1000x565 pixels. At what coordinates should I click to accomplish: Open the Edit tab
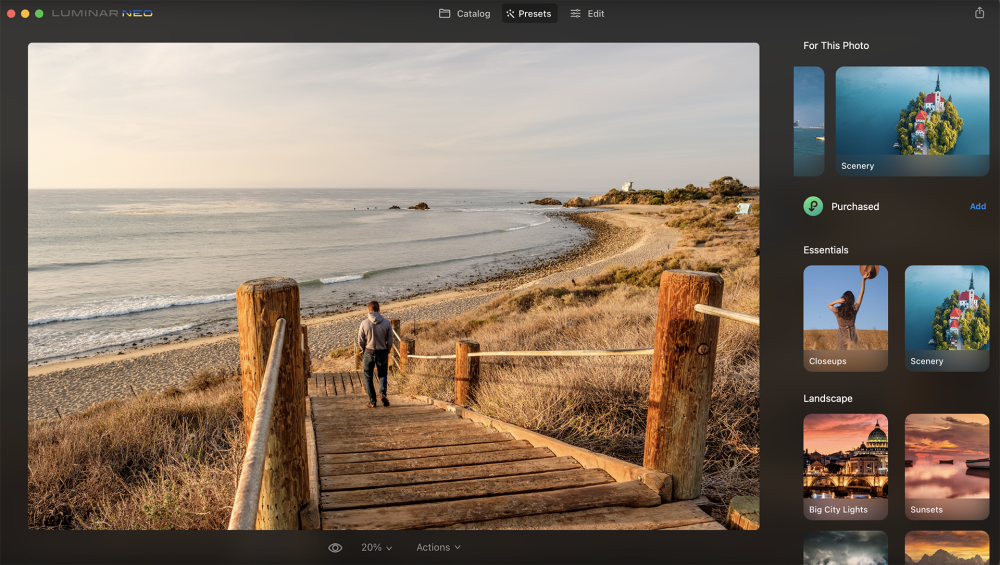coord(587,13)
